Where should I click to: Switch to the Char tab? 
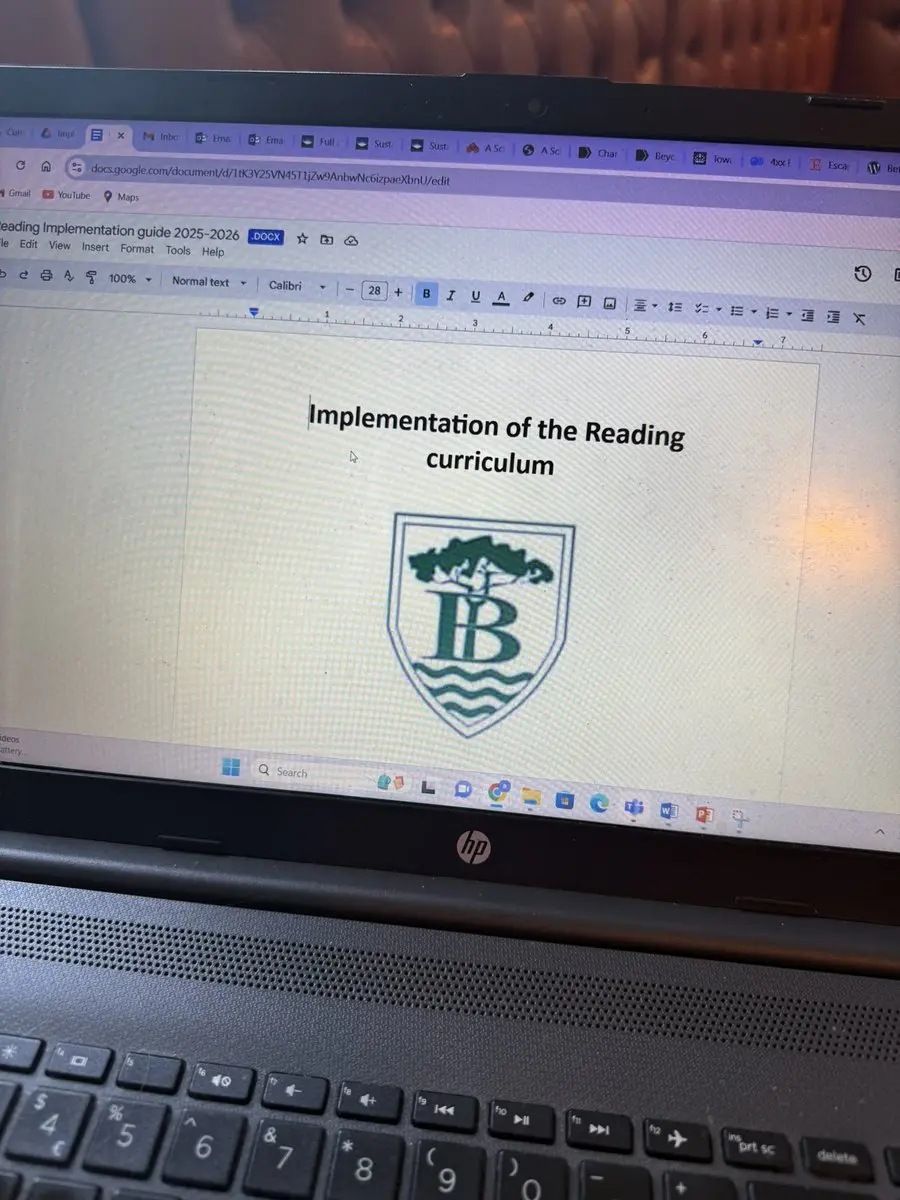(597, 153)
